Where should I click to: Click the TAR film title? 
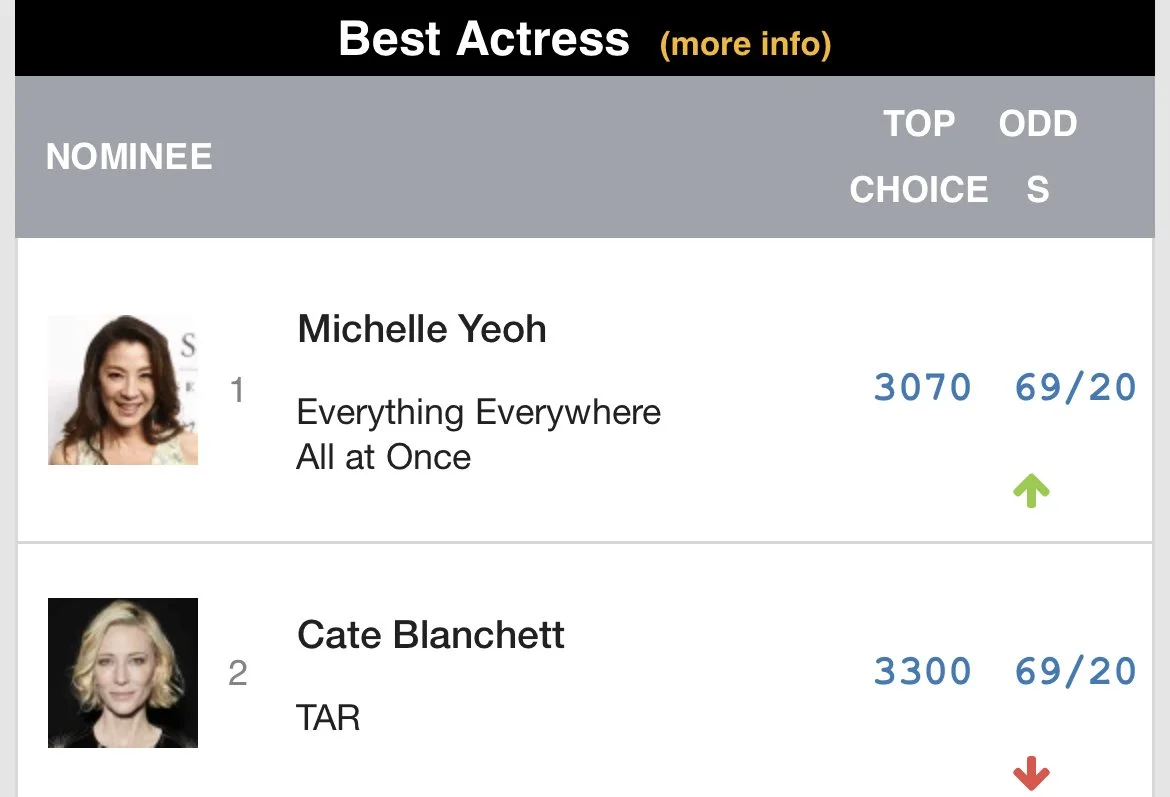pyautogui.click(x=328, y=718)
